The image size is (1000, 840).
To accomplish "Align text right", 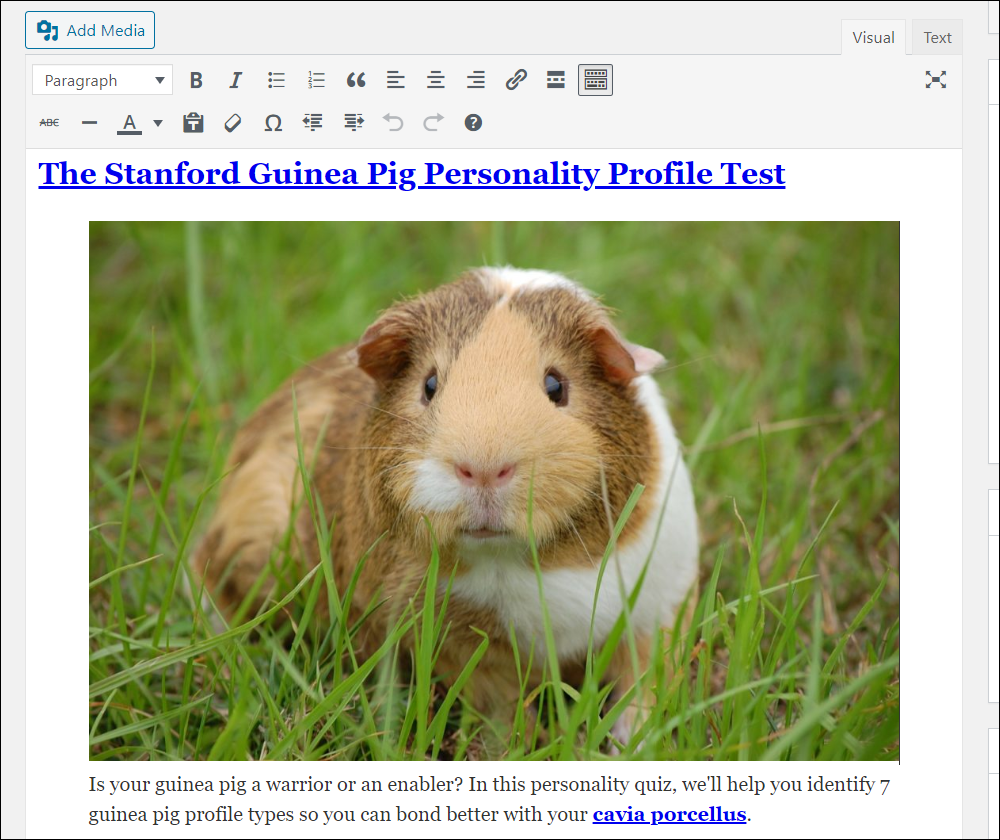I will point(476,80).
